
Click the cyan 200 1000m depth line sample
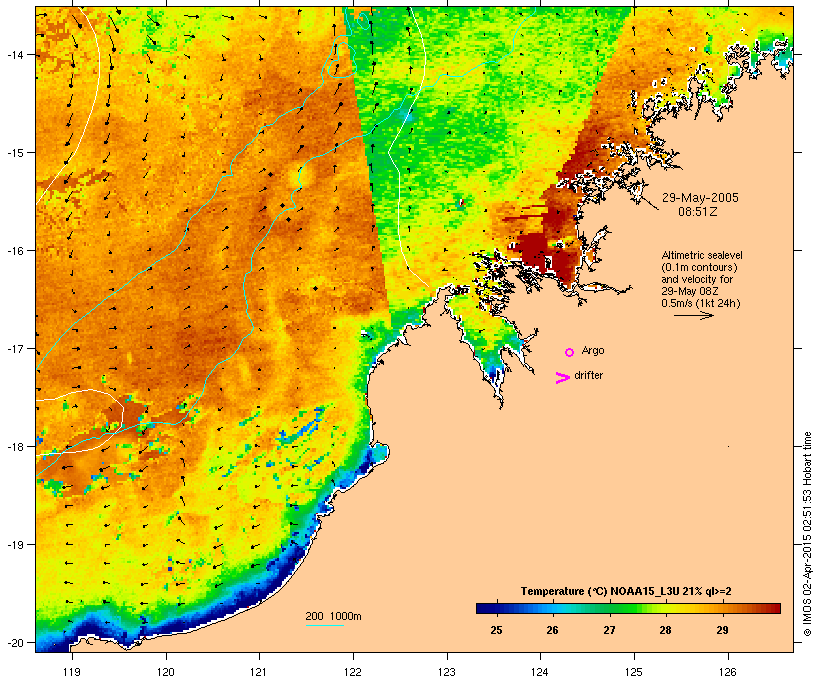click(325, 625)
